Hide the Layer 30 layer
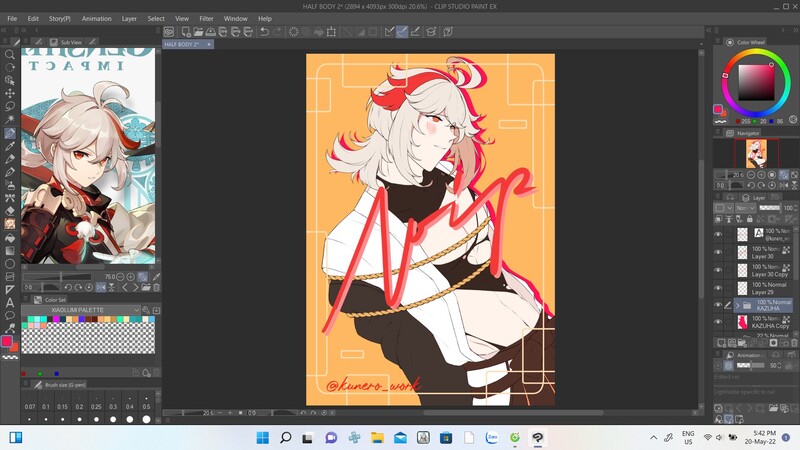This screenshot has height=450, width=800. click(x=718, y=252)
